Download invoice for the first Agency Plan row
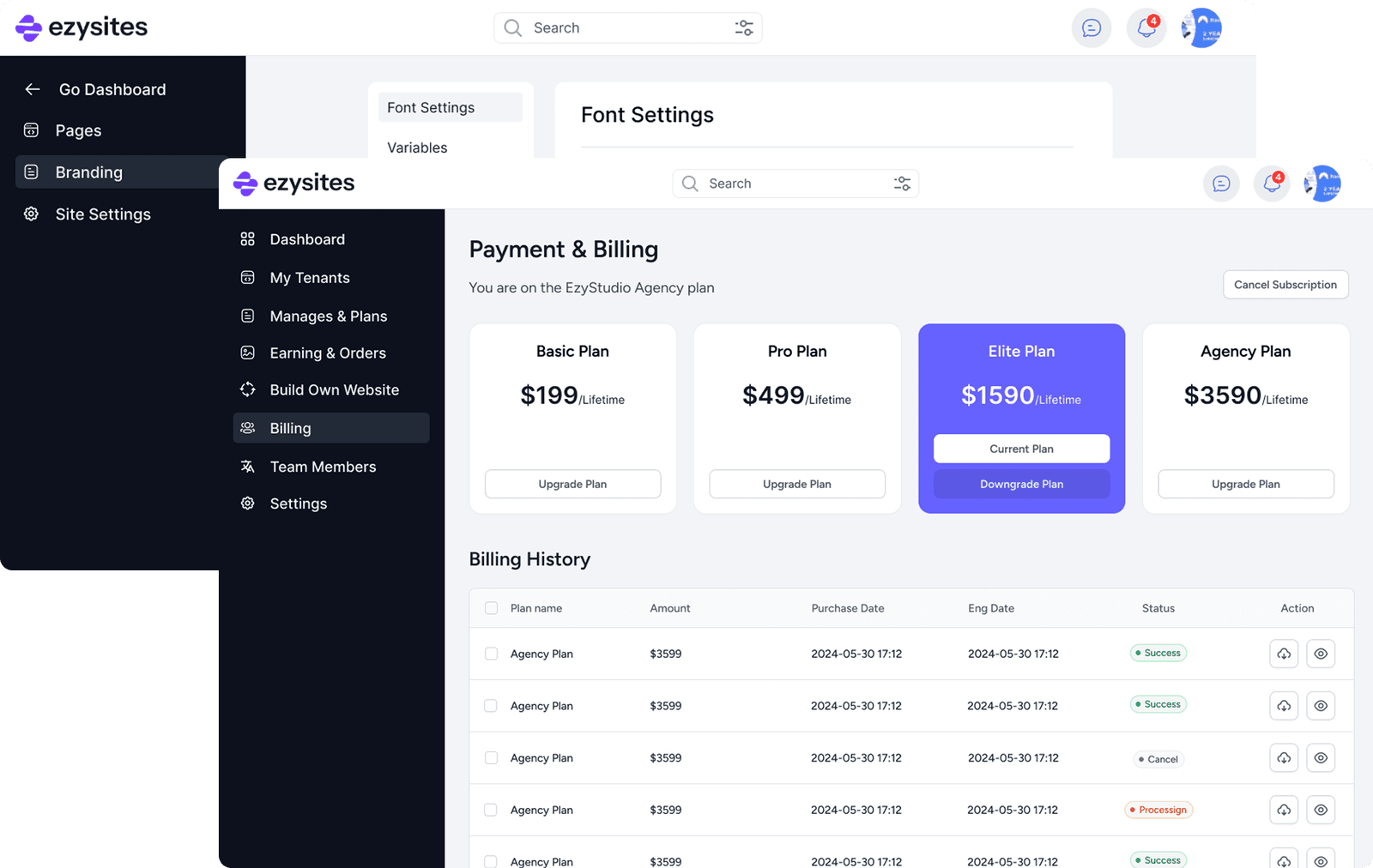This screenshot has height=868, width=1373. pyautogui.click(x=1283, y=653)
